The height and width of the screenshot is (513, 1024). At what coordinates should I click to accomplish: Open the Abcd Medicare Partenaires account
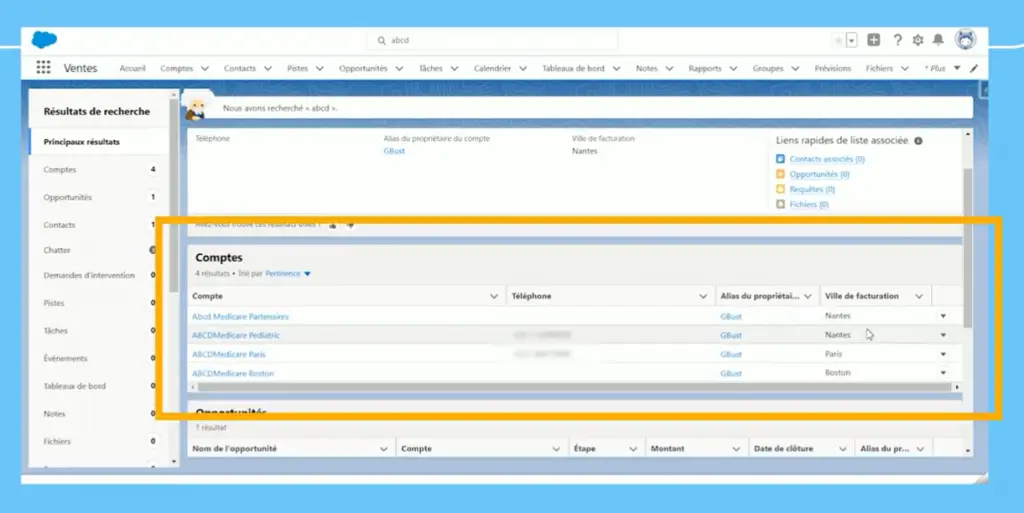point(240,317)
